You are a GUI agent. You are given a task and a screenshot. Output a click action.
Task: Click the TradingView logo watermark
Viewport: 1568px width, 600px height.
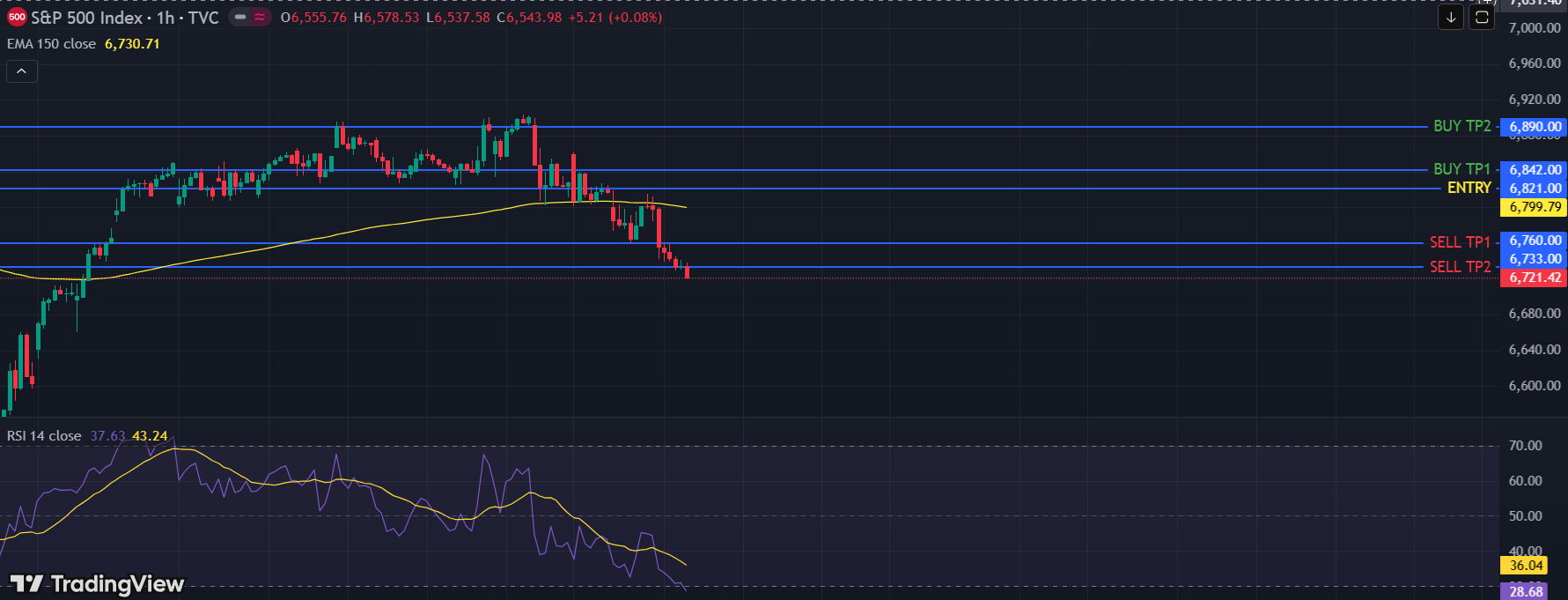click(97, 584)
